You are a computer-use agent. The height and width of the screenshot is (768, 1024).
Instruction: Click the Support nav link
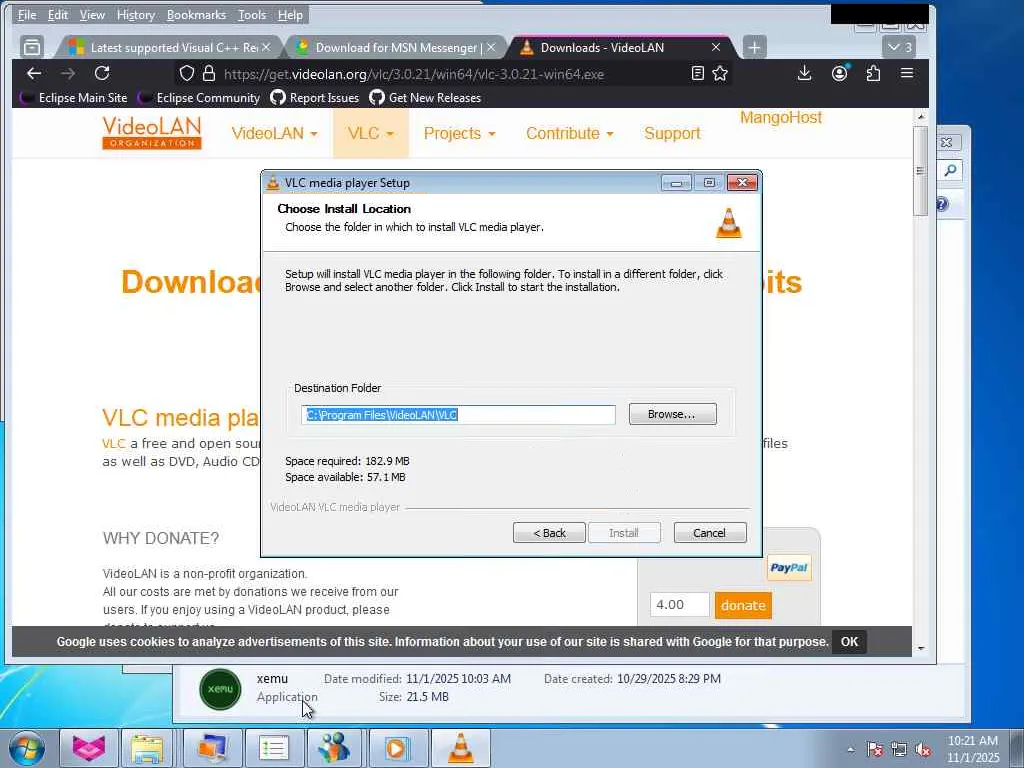click(x=672, y=133)
